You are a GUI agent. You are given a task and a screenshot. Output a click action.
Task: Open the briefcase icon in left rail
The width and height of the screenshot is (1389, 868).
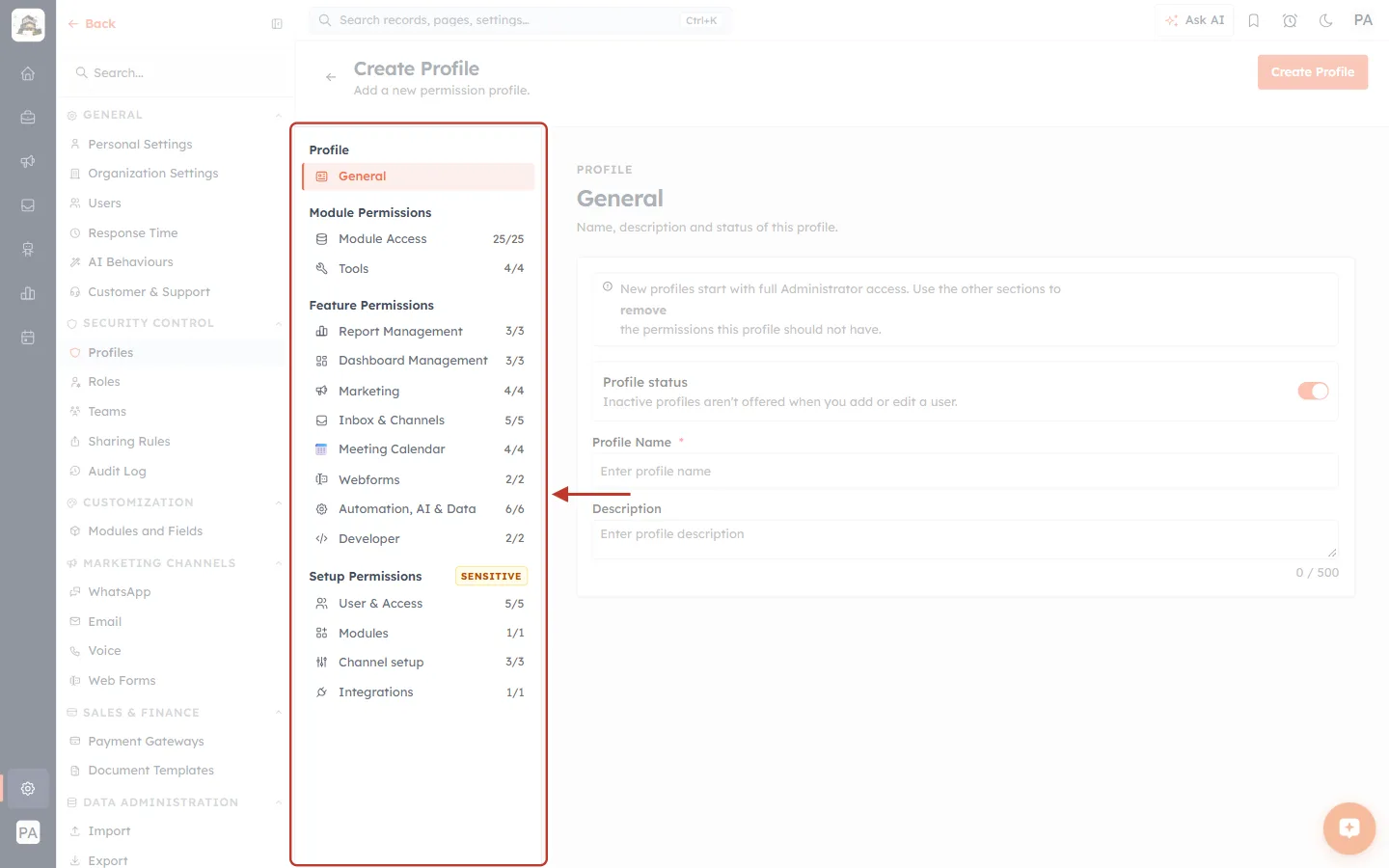pos(28,118)
